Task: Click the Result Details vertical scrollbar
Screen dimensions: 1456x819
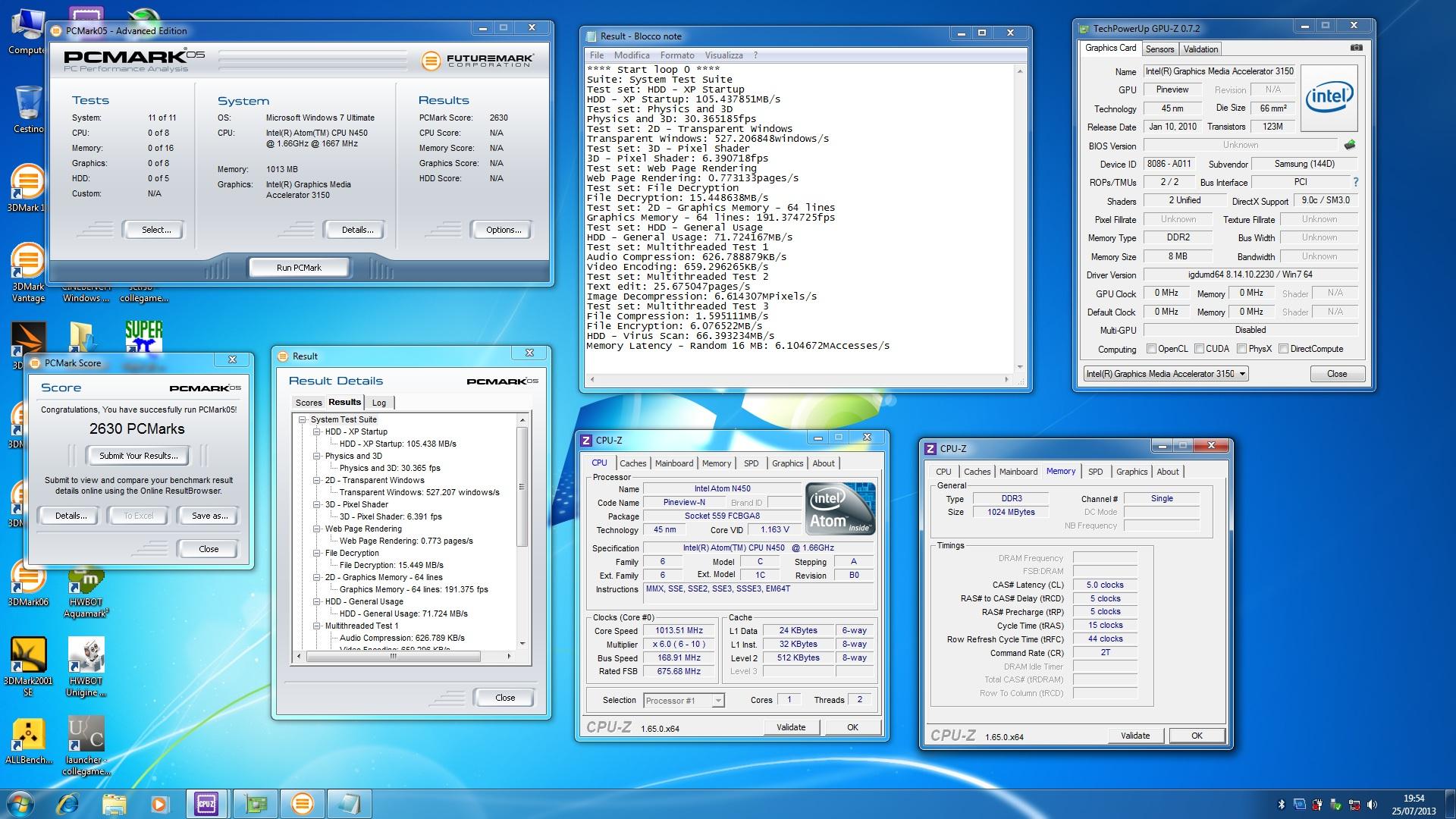Action: 522,531
